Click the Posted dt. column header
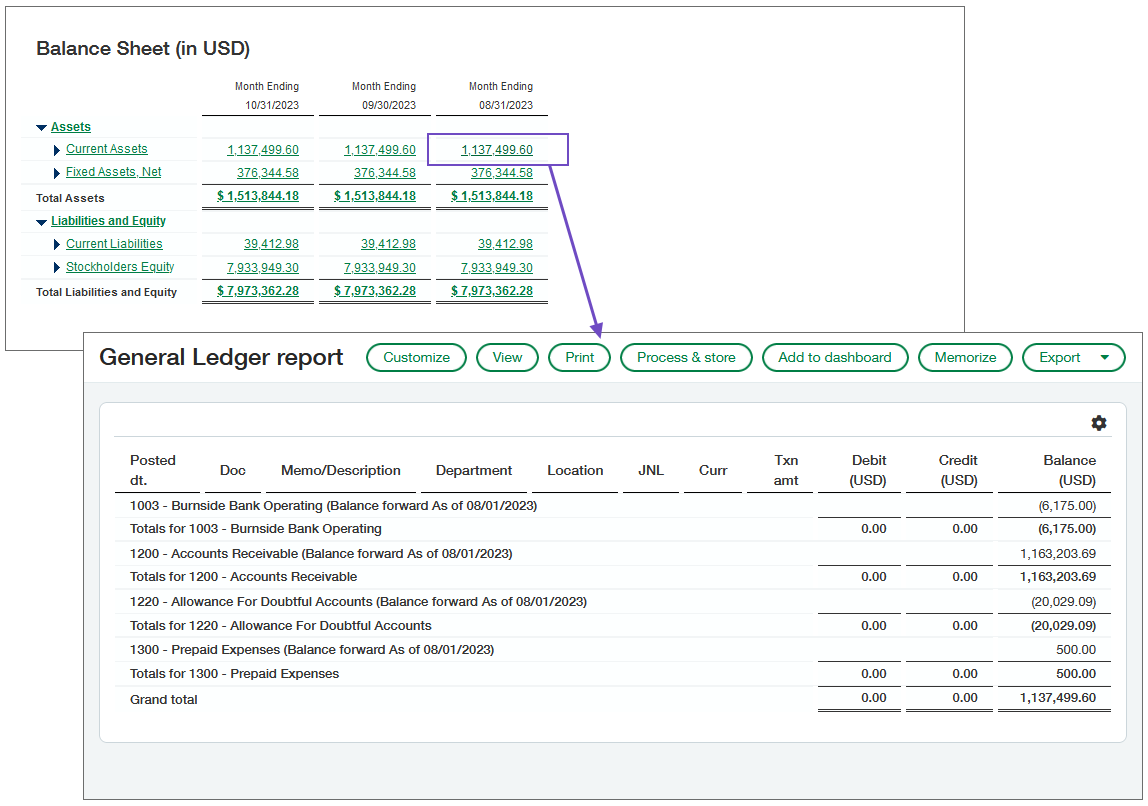This screenshot has width=1148, height=806. [x=151, y=468]
